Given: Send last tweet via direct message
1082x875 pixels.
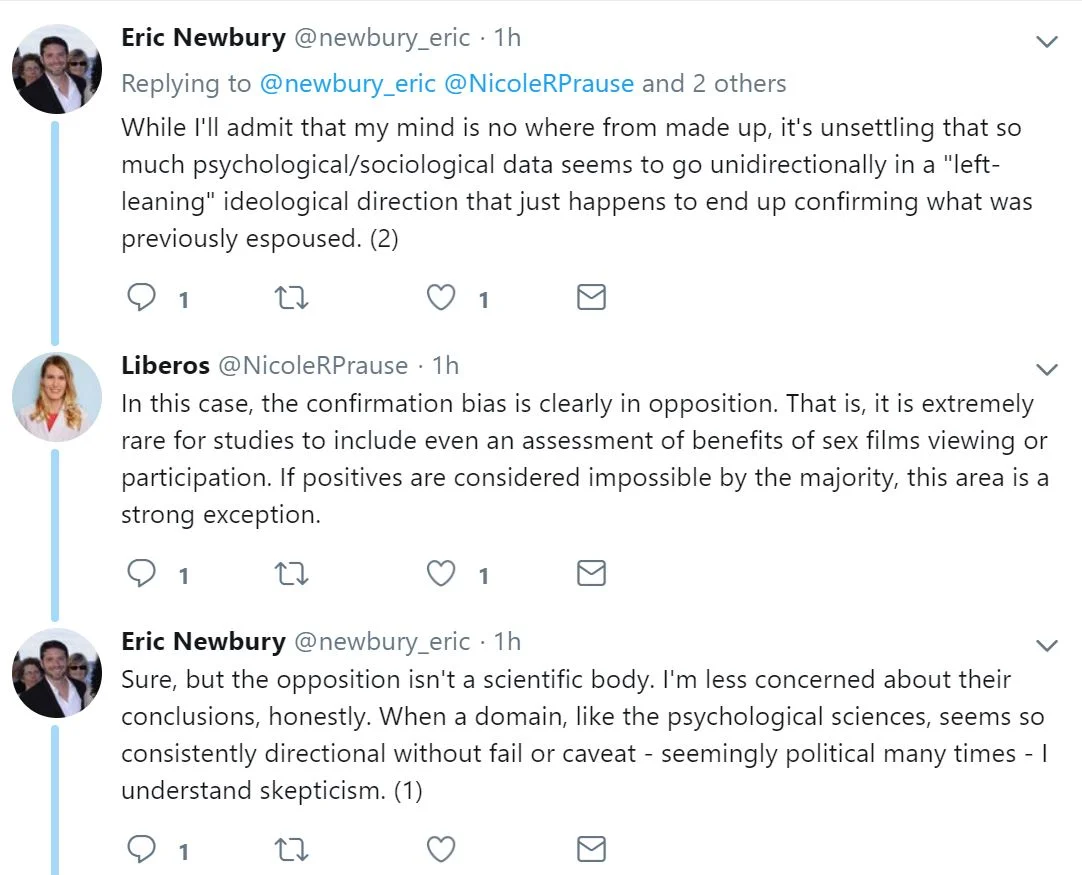Looking at the screenshot, I should coord(591,850).
